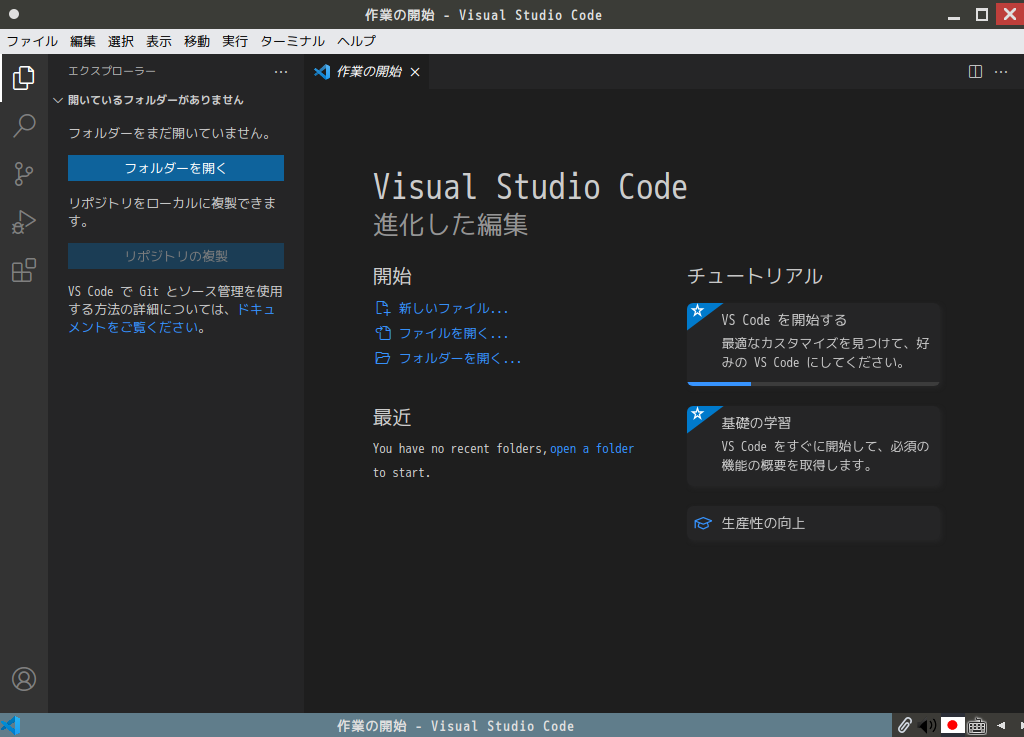The width and height of the screenshot is (1024, 737).
Task: Click the volume speaker icon in tray
Action: click(926, 725)
